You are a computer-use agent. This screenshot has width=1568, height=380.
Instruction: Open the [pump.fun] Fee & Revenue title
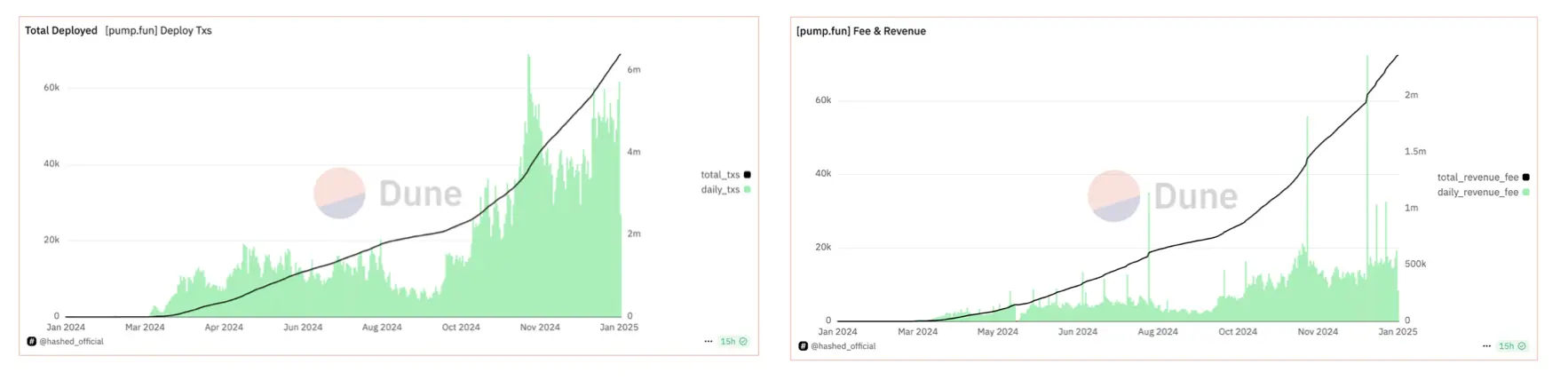pyautogui.click(x=860, y=31)
